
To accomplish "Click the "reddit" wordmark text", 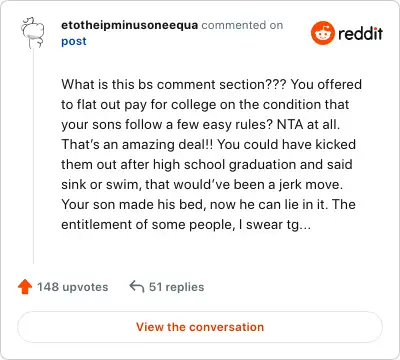I will point(360,33).
